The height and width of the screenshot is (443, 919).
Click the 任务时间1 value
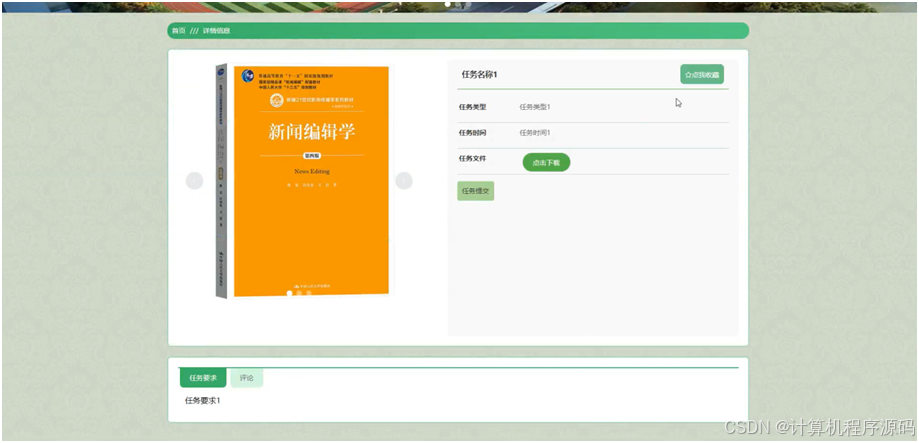tap(535, 133)
